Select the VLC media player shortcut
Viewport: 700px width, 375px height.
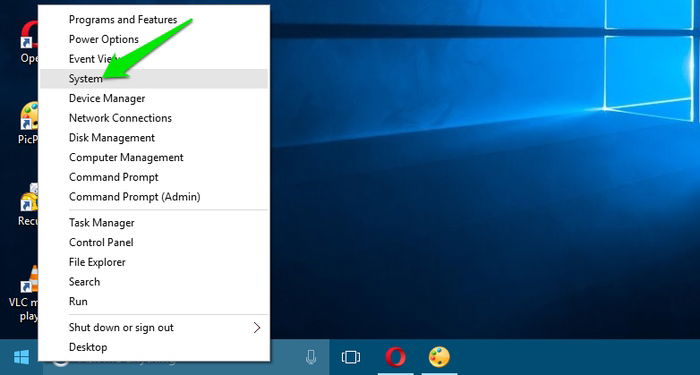coord(24,292)
